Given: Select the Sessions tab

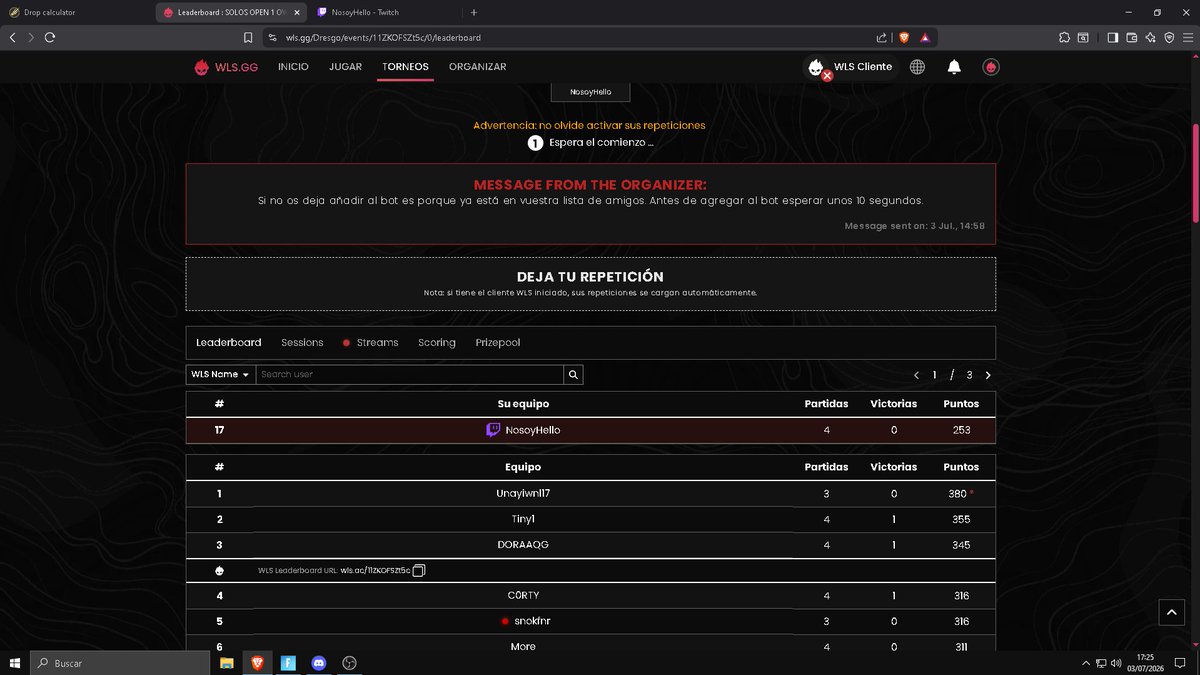Looking at the screenshot, I should [x=302, y=342].
